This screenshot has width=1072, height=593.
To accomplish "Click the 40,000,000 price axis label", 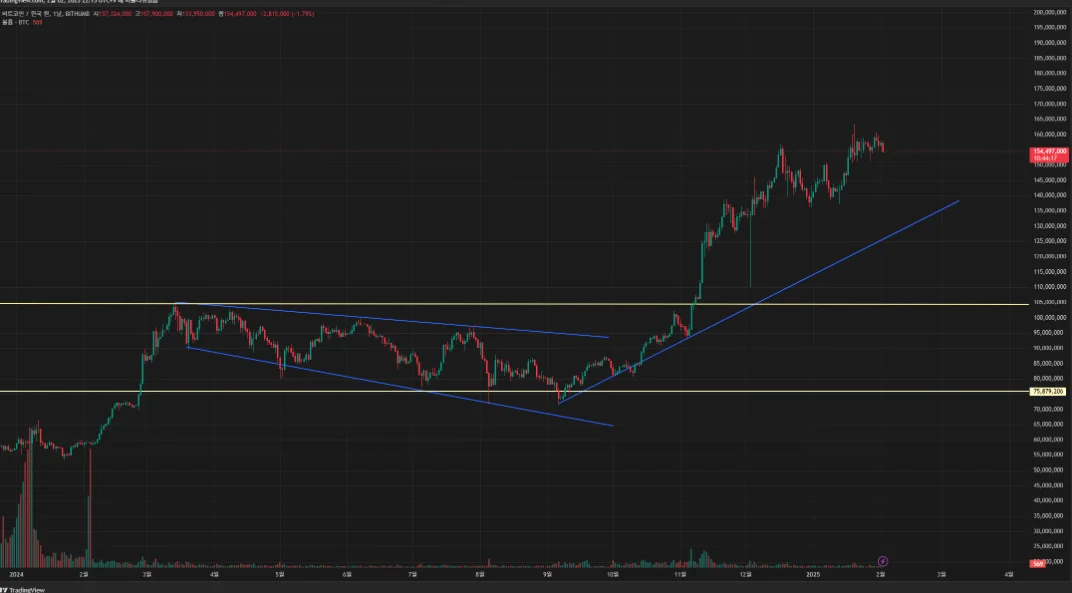I will (1050, 501).
